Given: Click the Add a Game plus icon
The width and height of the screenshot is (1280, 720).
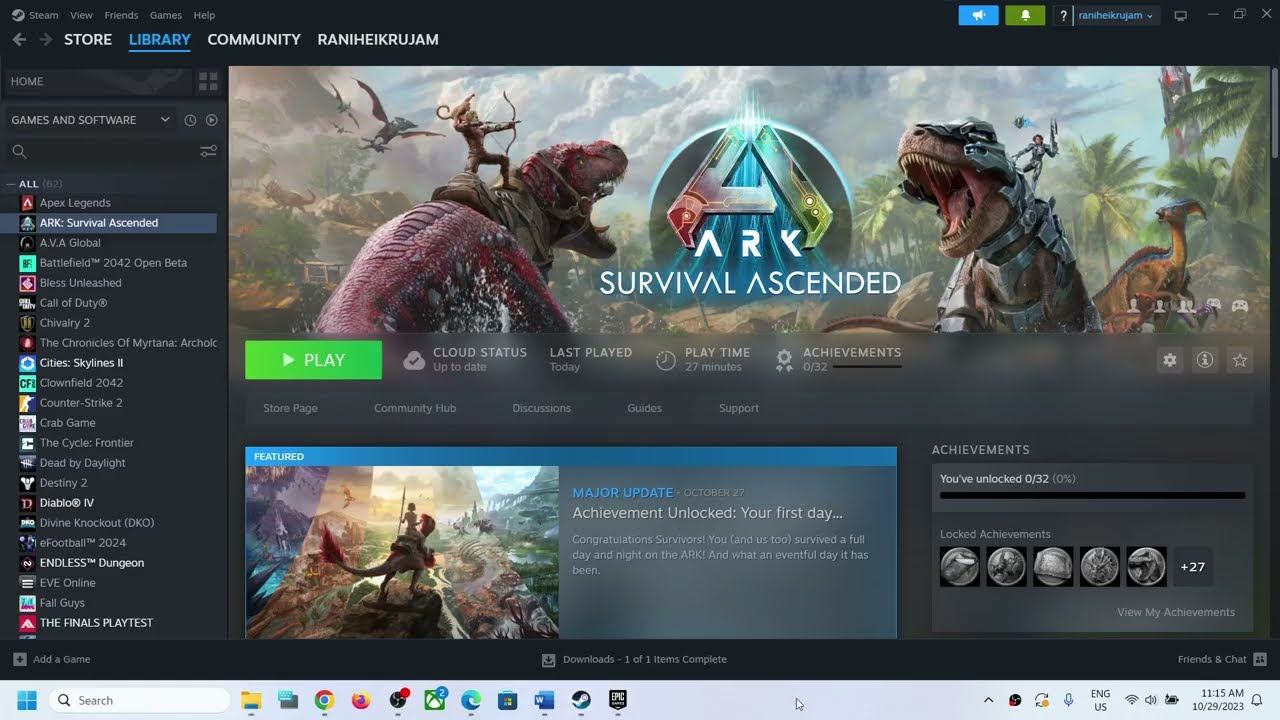Looking at the screenshot, I should 19,659.
